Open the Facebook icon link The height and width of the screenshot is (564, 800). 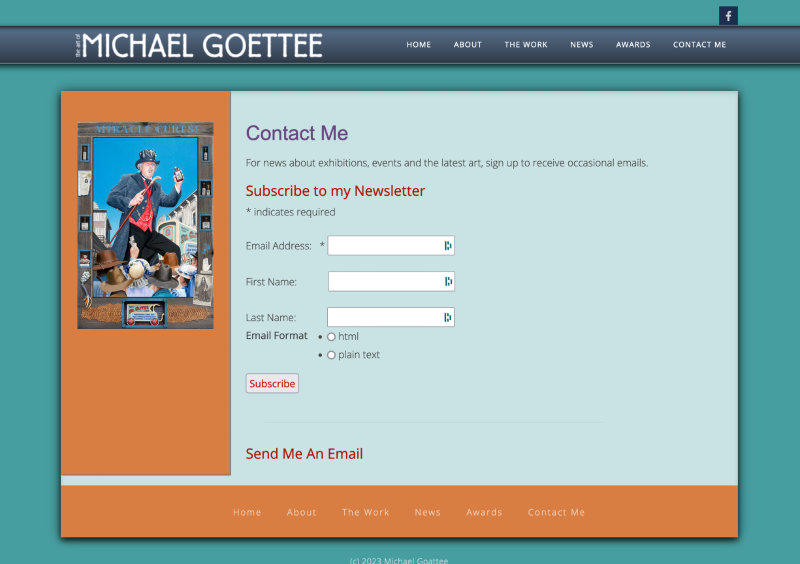tap(728, 16)
